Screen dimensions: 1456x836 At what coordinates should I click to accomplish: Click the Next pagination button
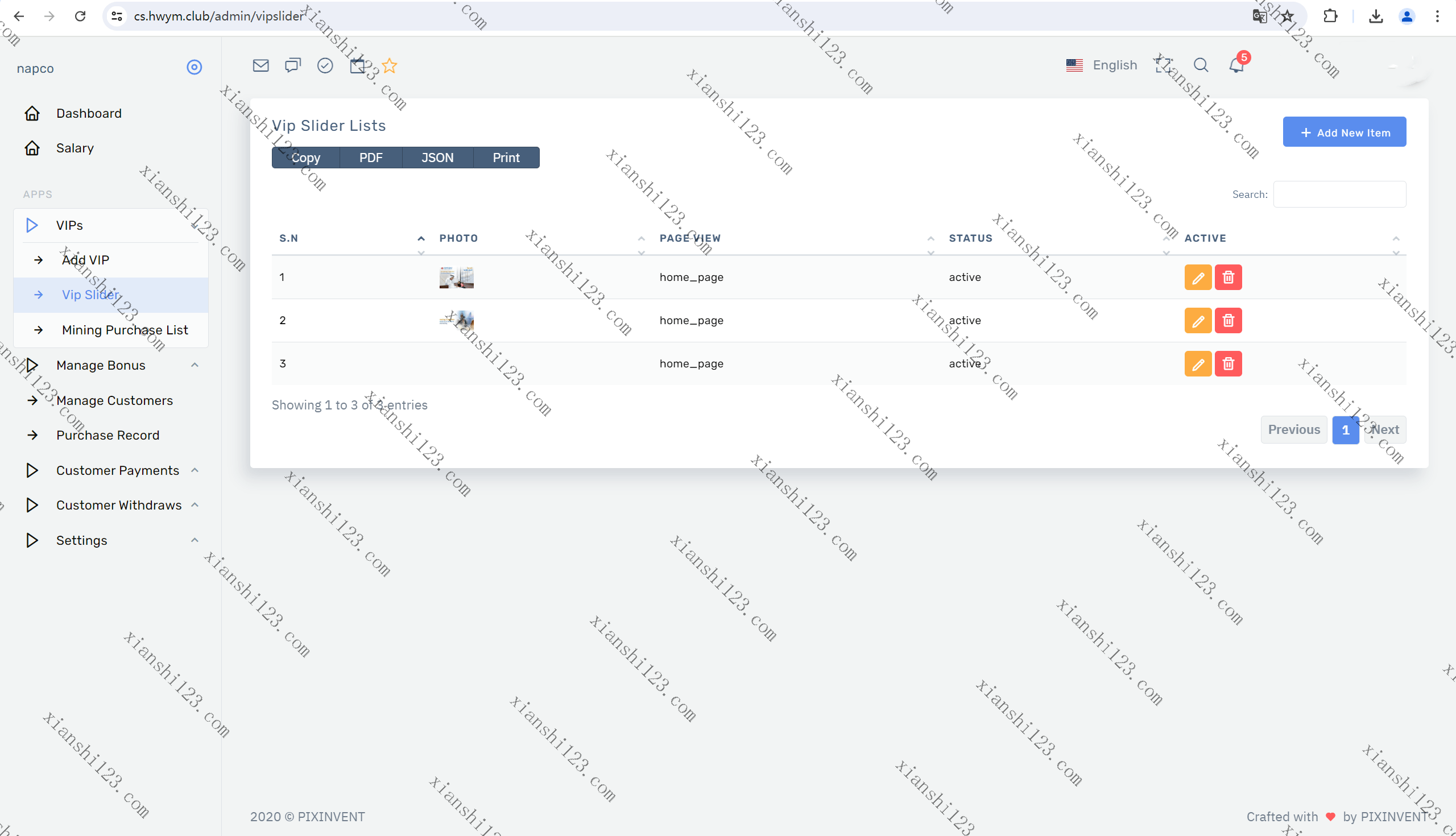pos(1385,430)
